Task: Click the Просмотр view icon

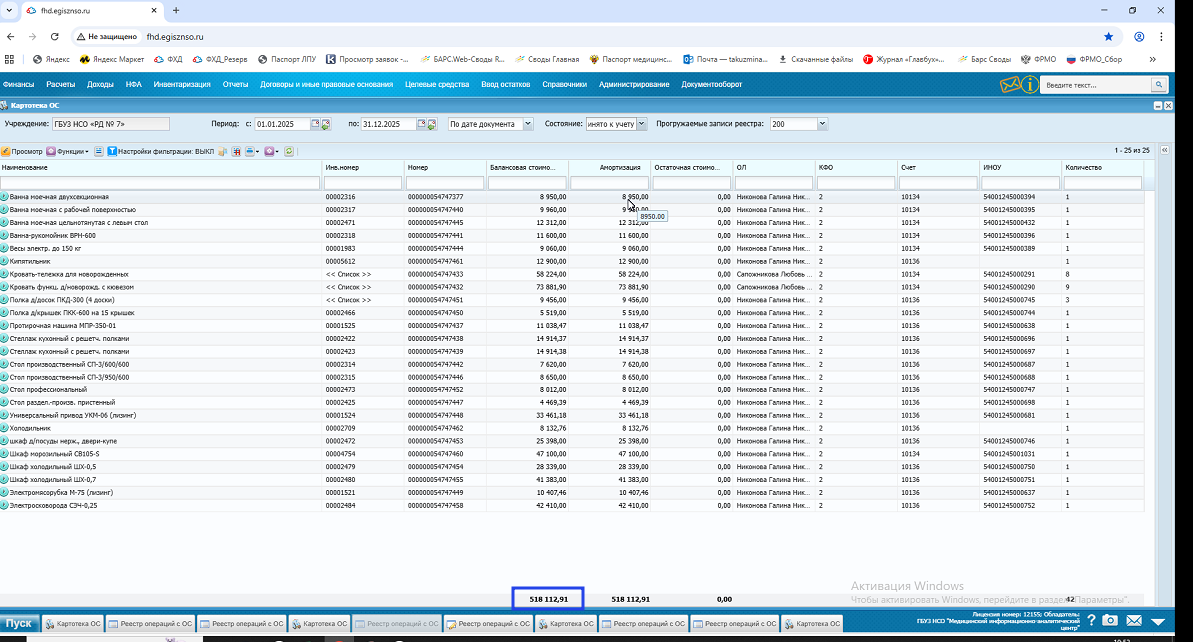Action: point(6,151)
